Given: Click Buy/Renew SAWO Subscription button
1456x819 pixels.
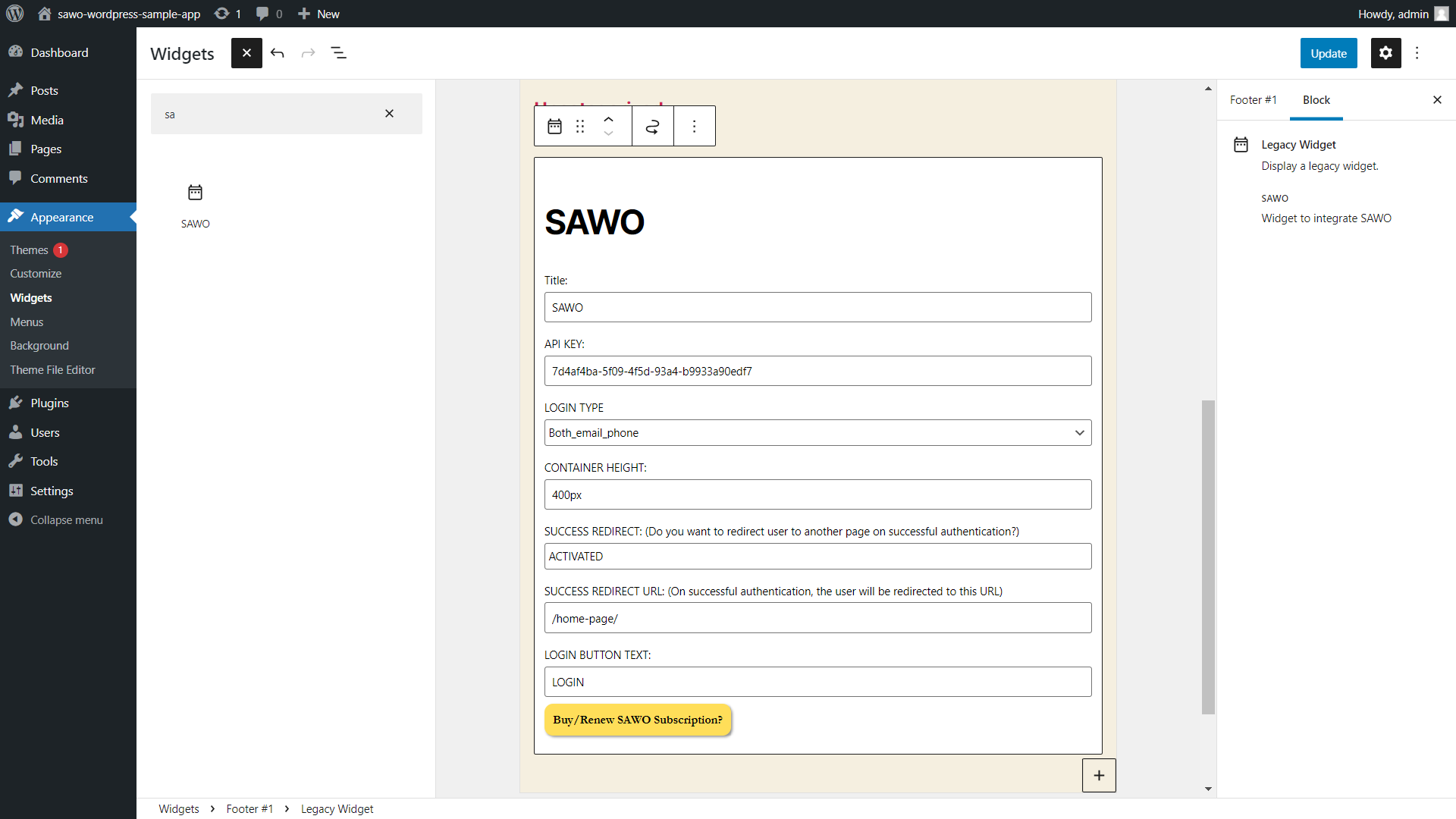Looking at the screenshot, I should click(638, 720).
